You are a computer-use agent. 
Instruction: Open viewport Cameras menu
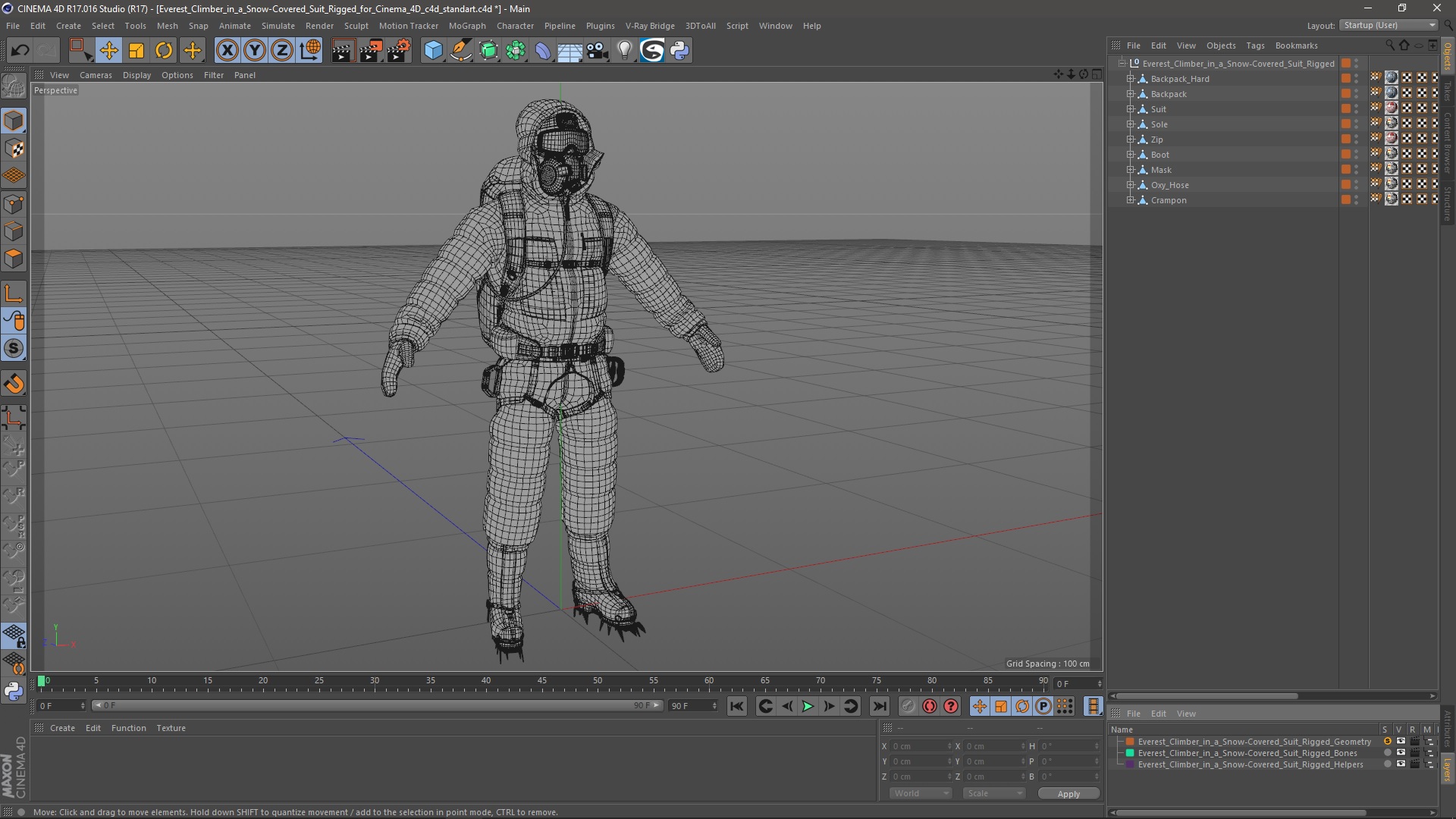tap(96, 75)
